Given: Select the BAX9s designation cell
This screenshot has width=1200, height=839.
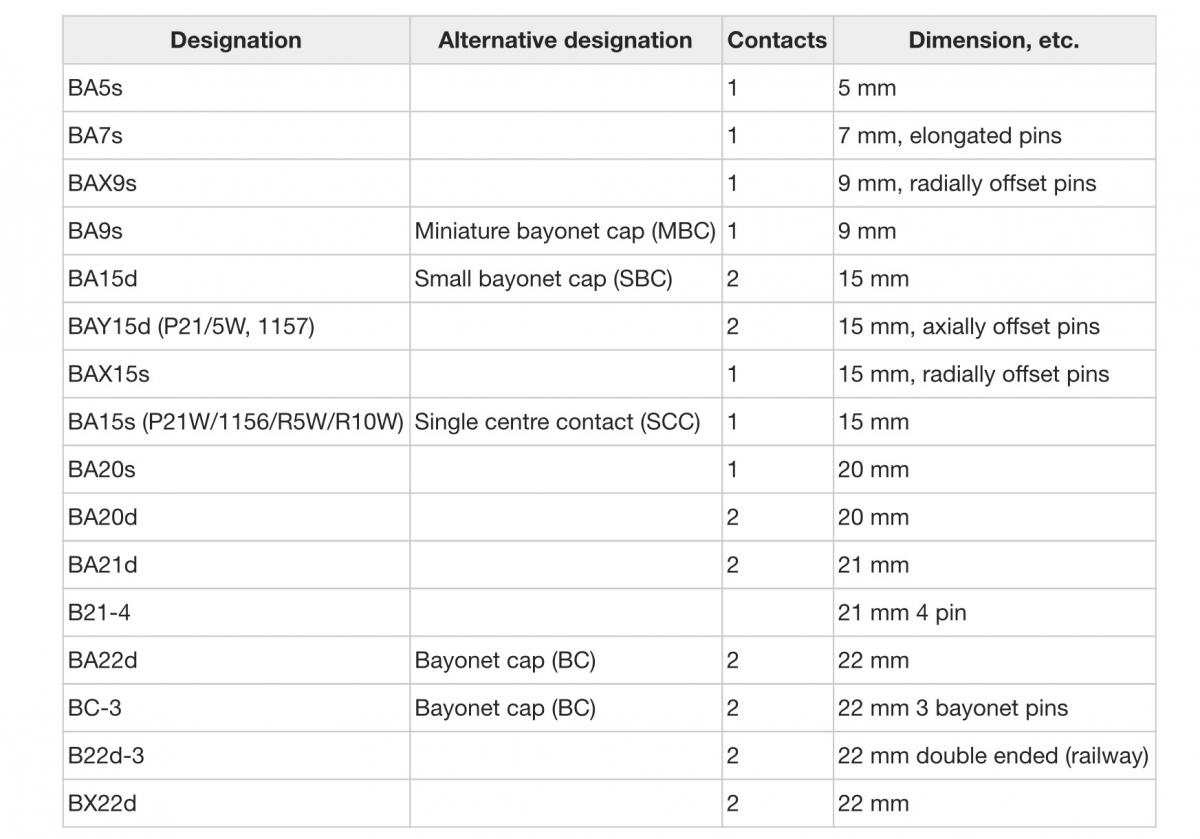Looking at the screenshot, I should (236, 183).
